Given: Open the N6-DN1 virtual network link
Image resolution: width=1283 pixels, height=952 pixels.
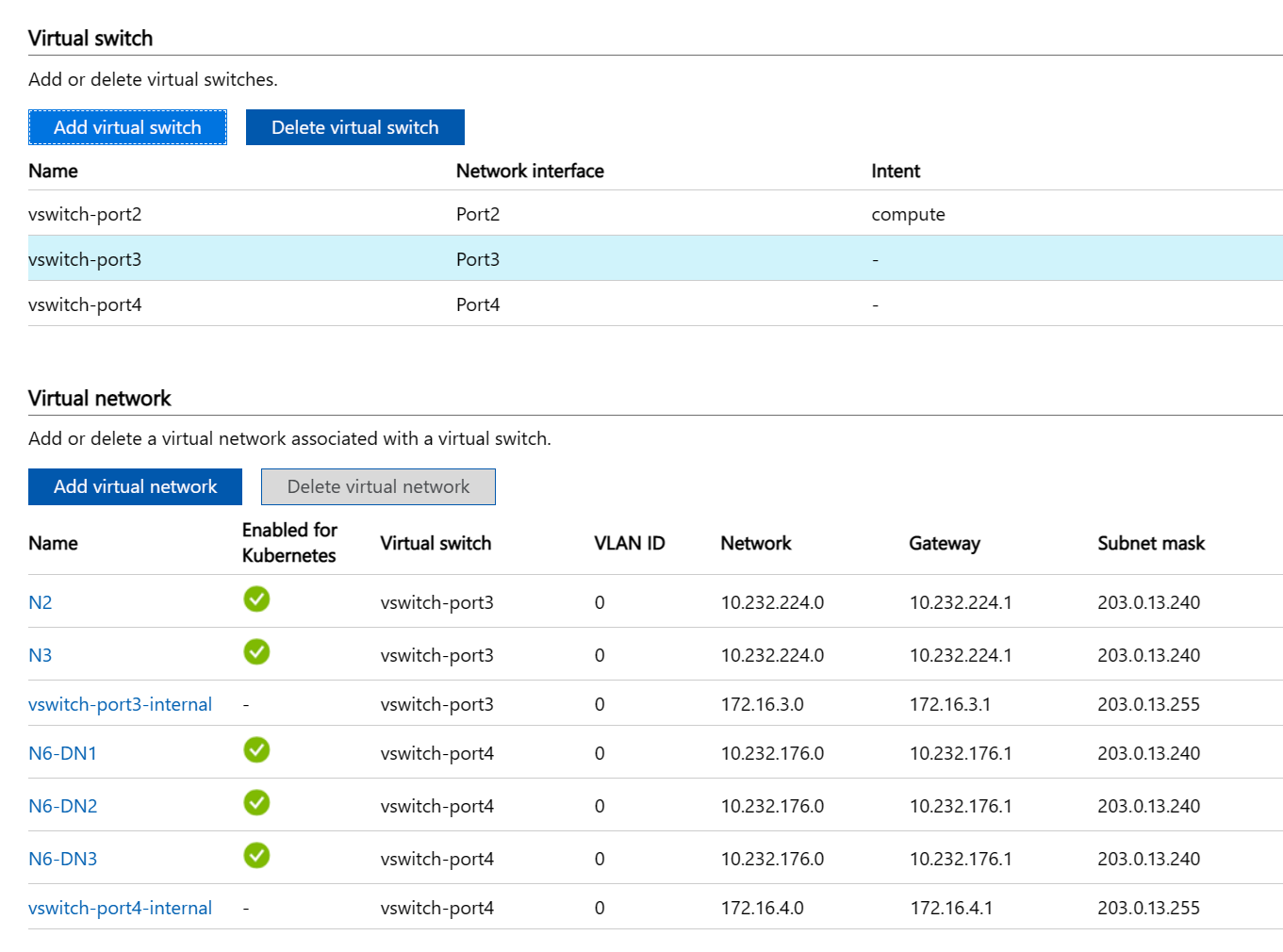Looking at the screenshot, I should tap(63, 753).
